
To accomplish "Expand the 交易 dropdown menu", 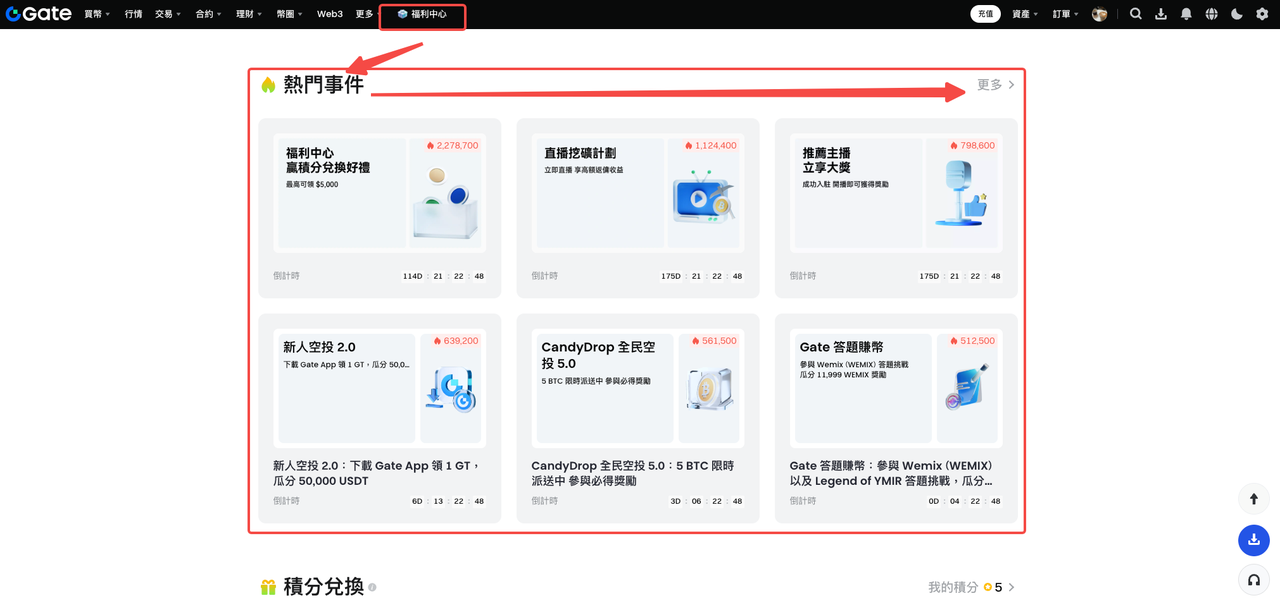I will click(167, 14).
